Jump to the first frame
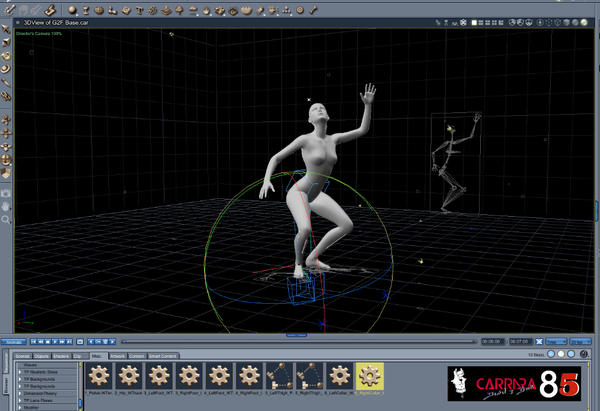The height and width of the screenshot is (411, 600). (x=34, y=341)
